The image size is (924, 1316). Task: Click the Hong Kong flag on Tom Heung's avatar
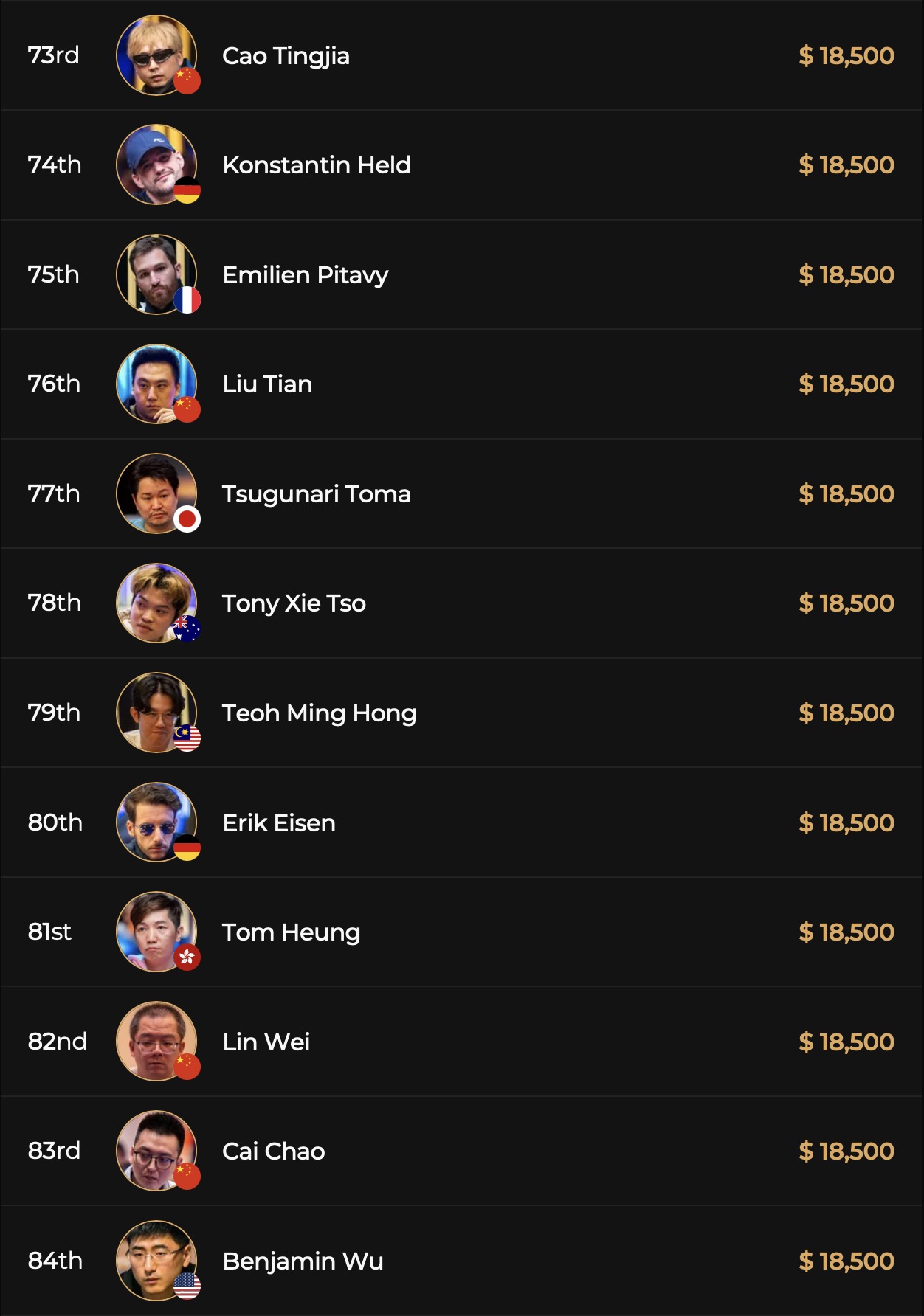pos(187,957)
